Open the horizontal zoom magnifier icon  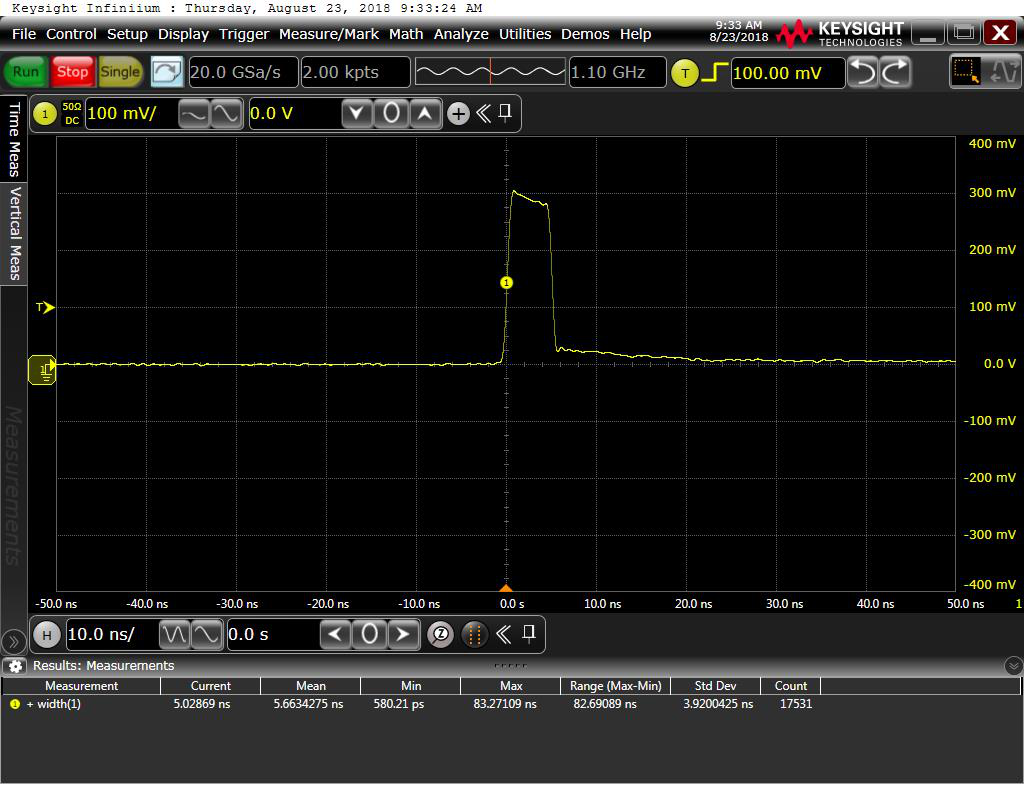440,634
